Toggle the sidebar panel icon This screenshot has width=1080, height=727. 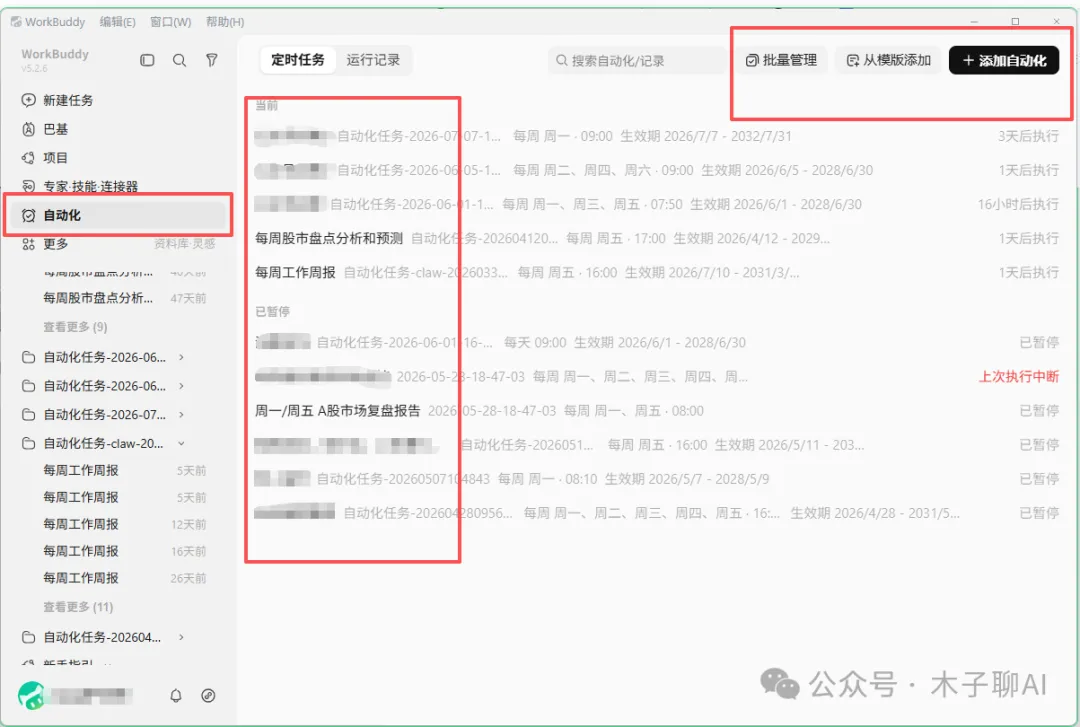click(x=147, y=60)
